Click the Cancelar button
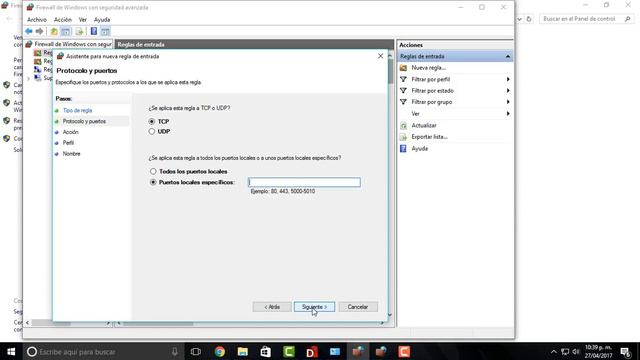Viewport: 640px width, 360px height. [358, 307]
